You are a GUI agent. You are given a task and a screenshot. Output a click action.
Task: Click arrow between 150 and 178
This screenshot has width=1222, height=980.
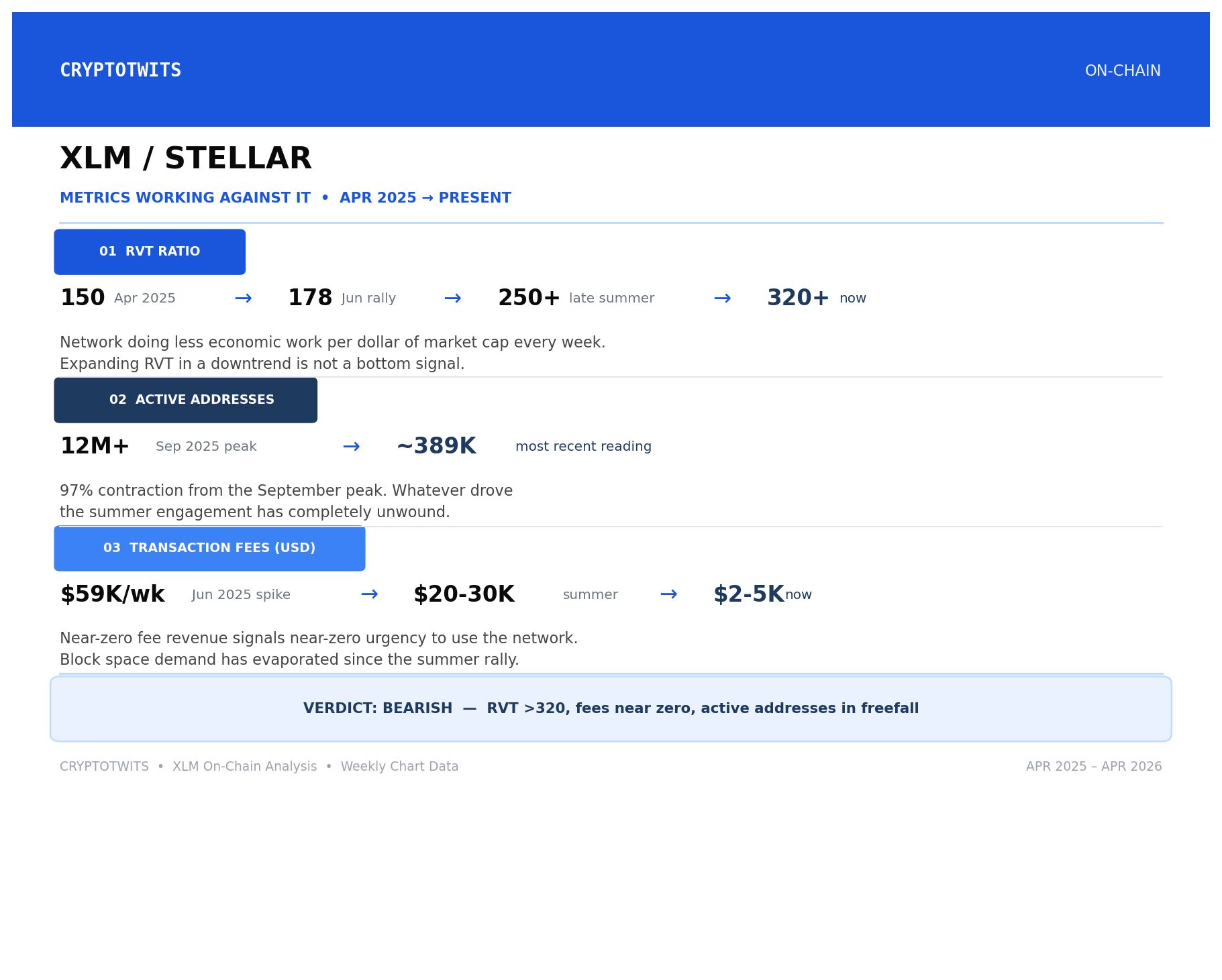(243, 298)
